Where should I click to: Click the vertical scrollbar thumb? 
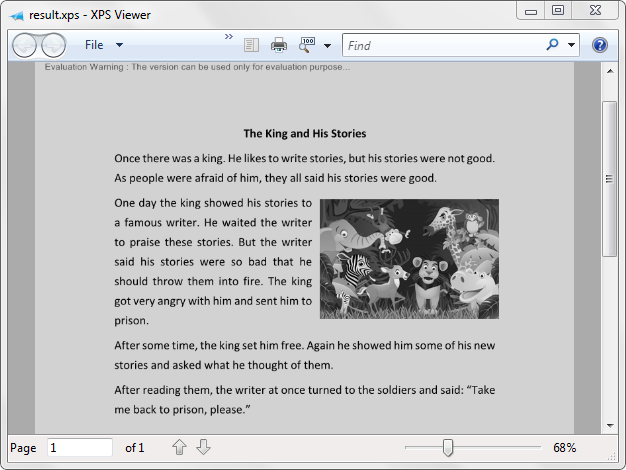coord(610,179)
